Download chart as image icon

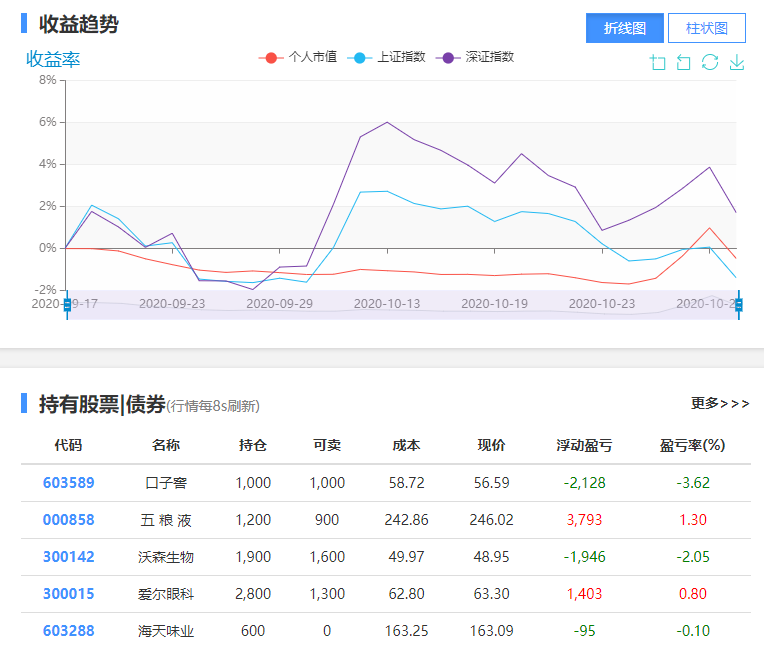tap(737, 63)
